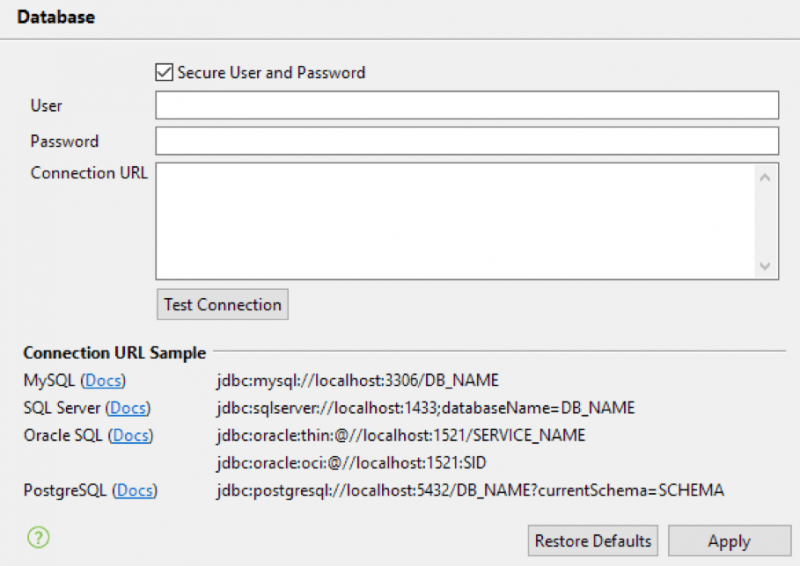
Task: Click the MySQL sample JDBC URL text
Action: point(357,381)
